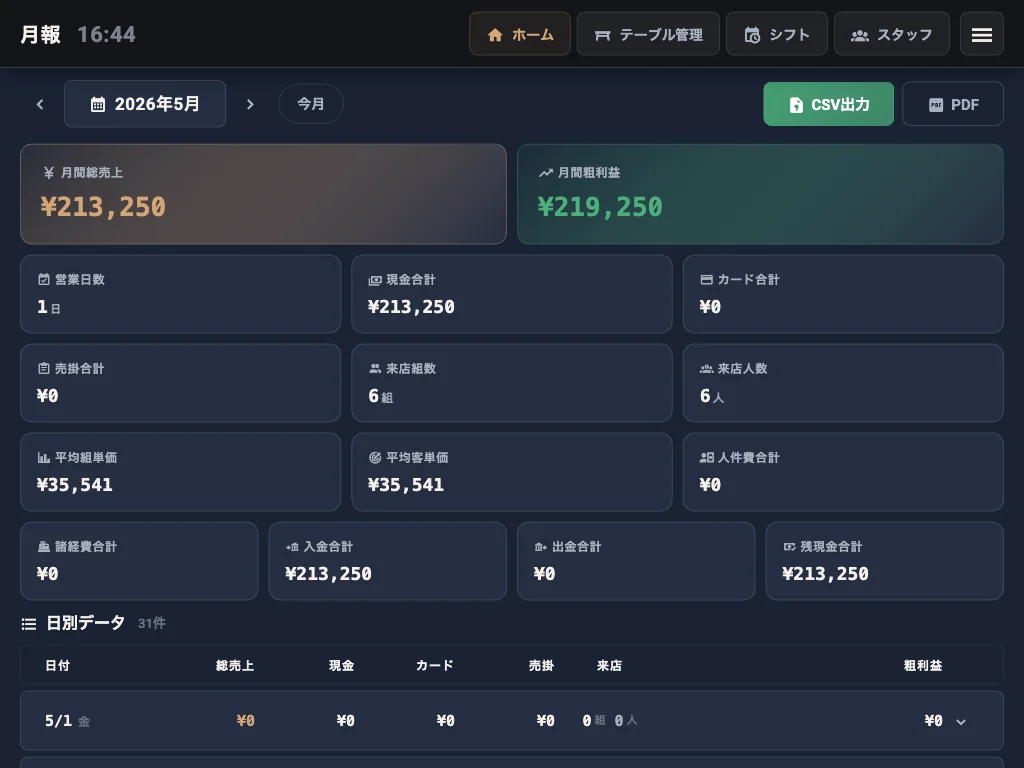Click the group icon in スタッフ

click(x=859, y=35)
